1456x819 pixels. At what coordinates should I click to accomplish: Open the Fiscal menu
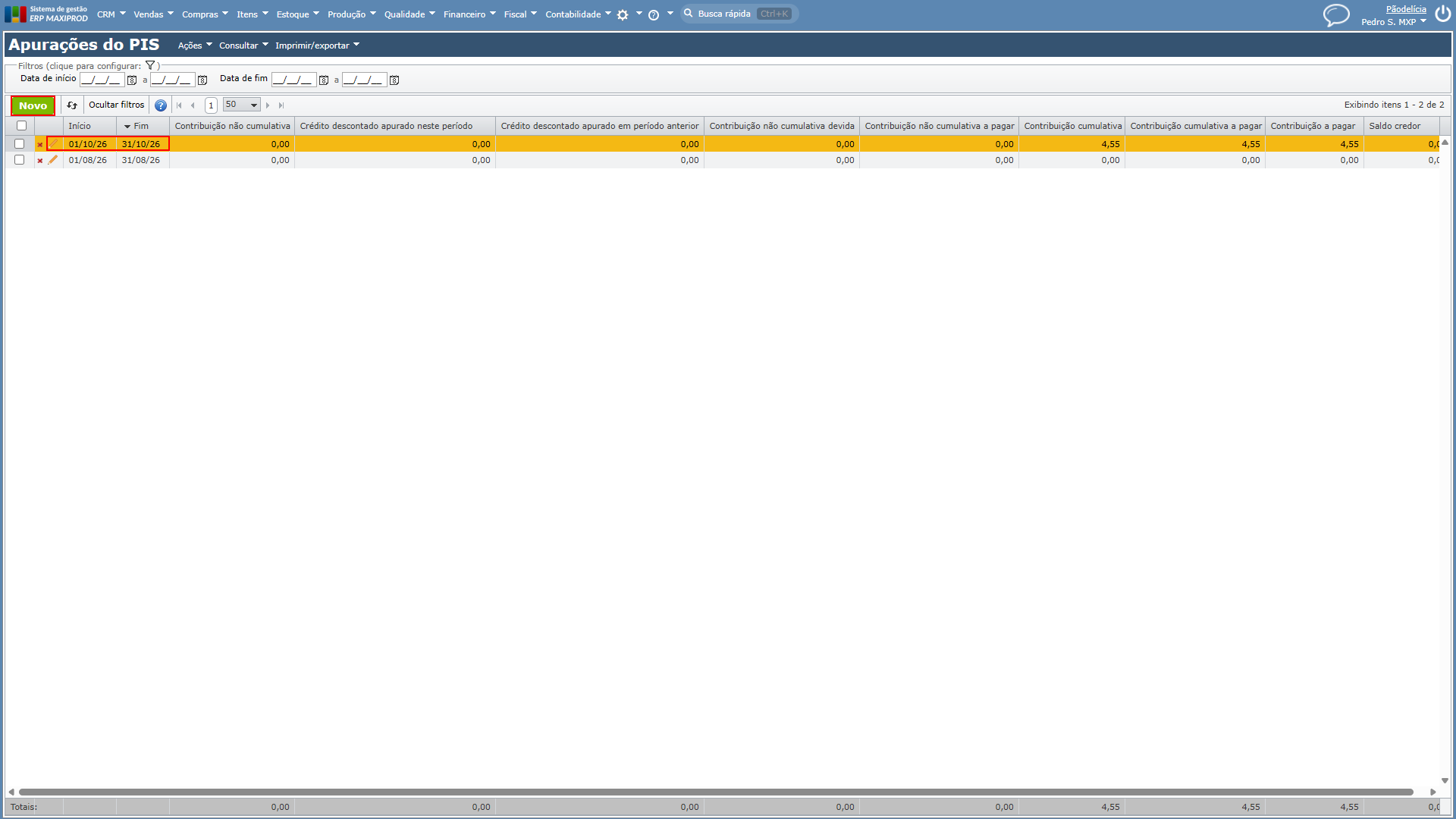[520, 14]
